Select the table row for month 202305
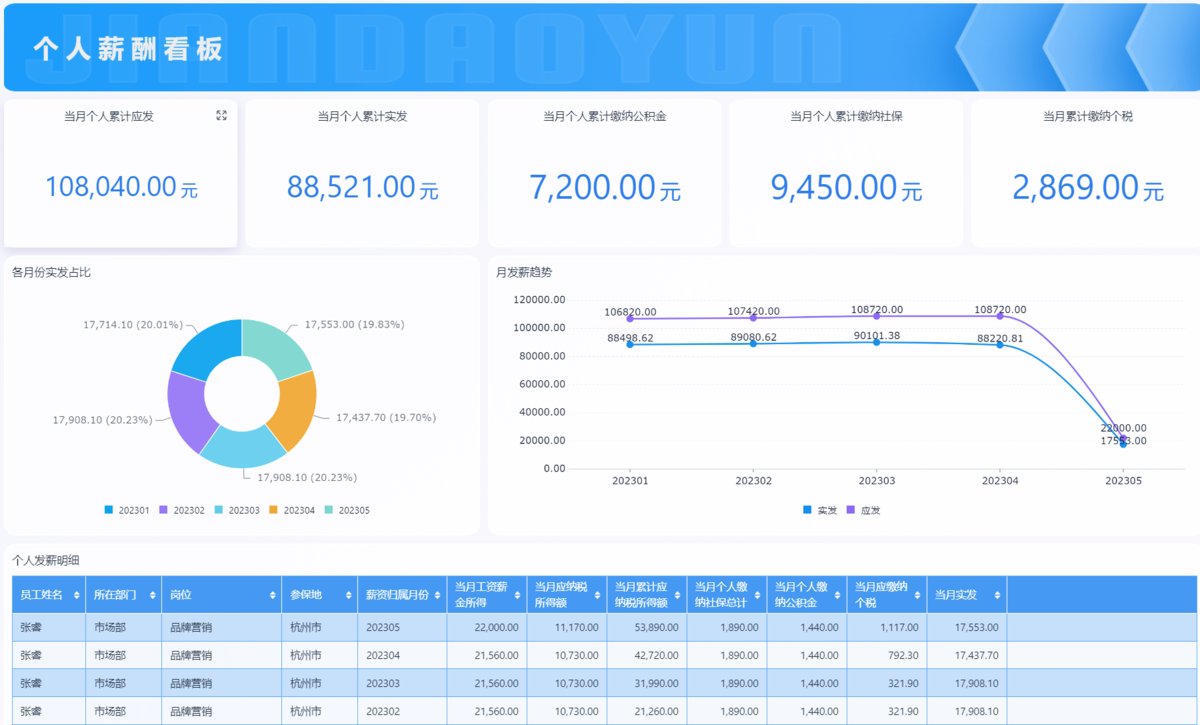The width and height of the screenshot is (1200, 725). (x=500, y=627)
